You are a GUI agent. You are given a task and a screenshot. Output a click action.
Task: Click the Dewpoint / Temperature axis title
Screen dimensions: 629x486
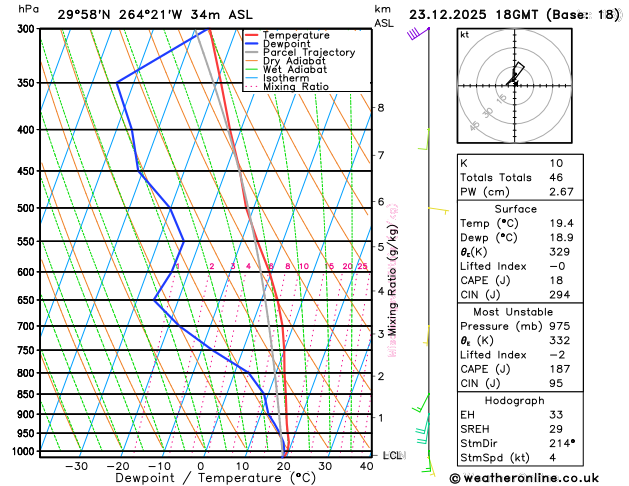[x=215, y=478]
